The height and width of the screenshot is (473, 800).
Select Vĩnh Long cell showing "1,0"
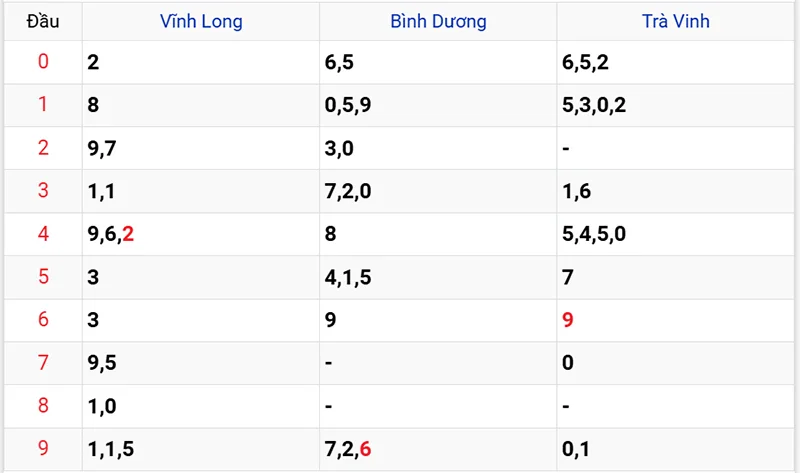102,407
